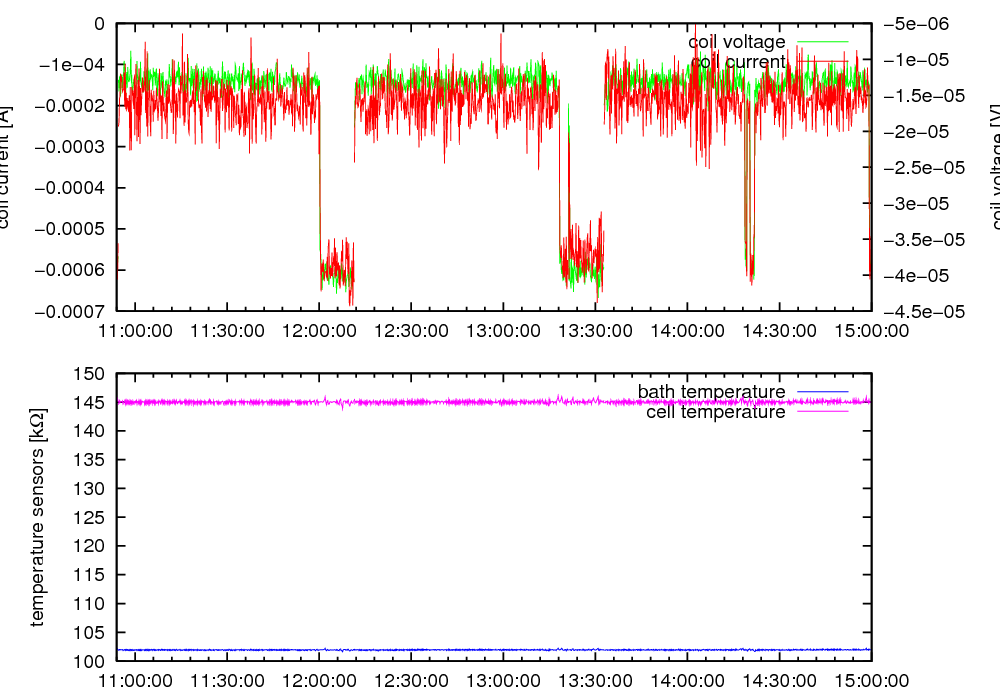Screen dimensions: 1000x700
Task: Select the 'coil voltage' legend label
Action: pos(736,42)
